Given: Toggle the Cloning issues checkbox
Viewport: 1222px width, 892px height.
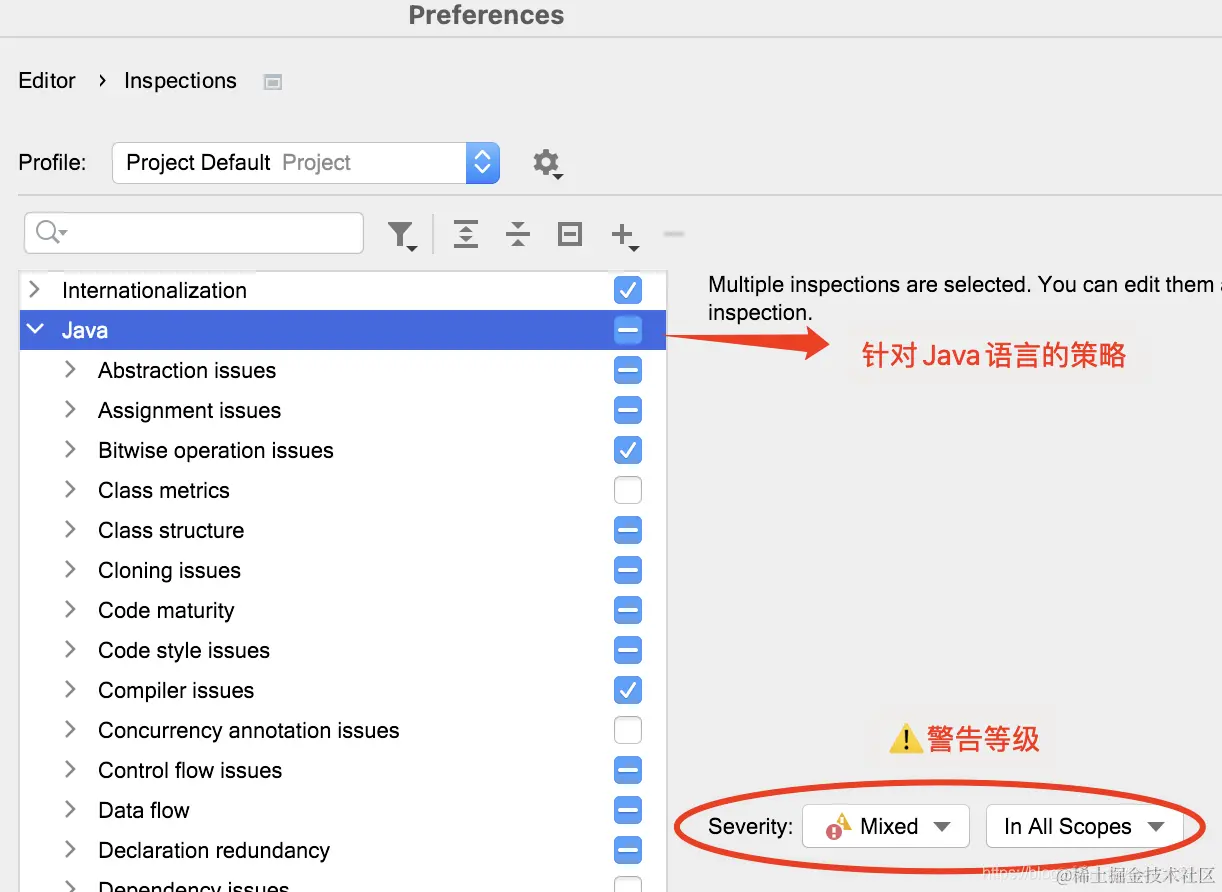Looking at the screenshot, I should click(x=628, y=570).
